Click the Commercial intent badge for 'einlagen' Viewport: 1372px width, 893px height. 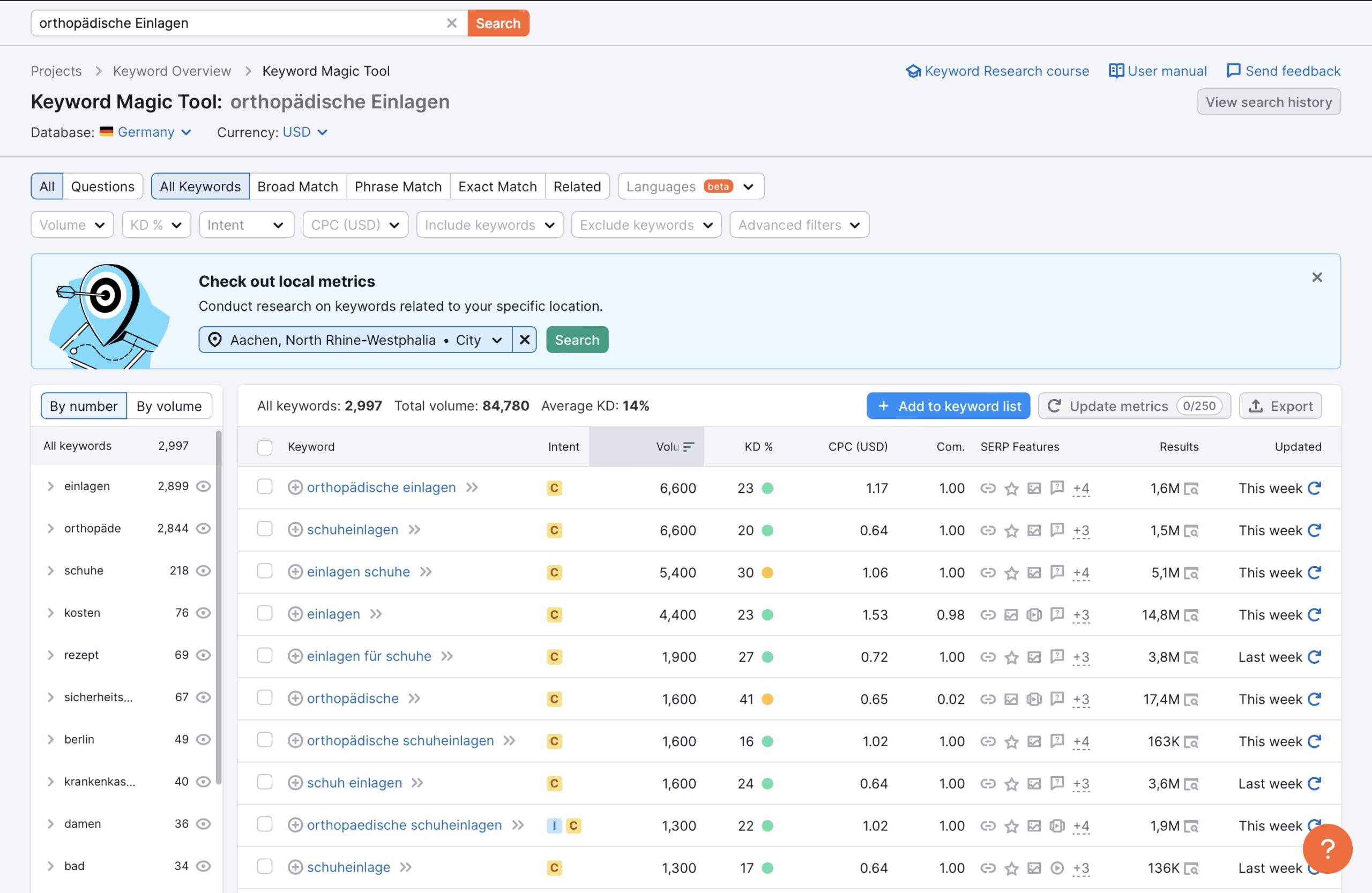pos(554,615)
